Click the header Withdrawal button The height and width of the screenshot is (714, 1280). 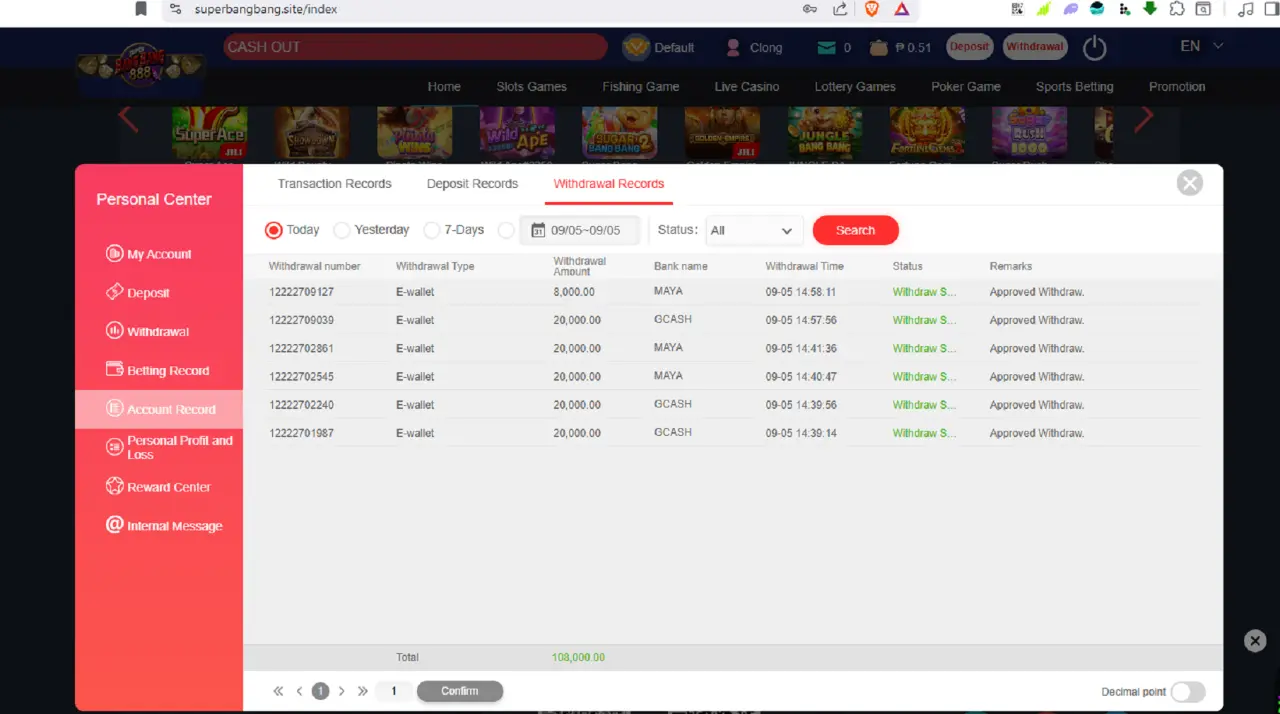tap(1035, 47)
